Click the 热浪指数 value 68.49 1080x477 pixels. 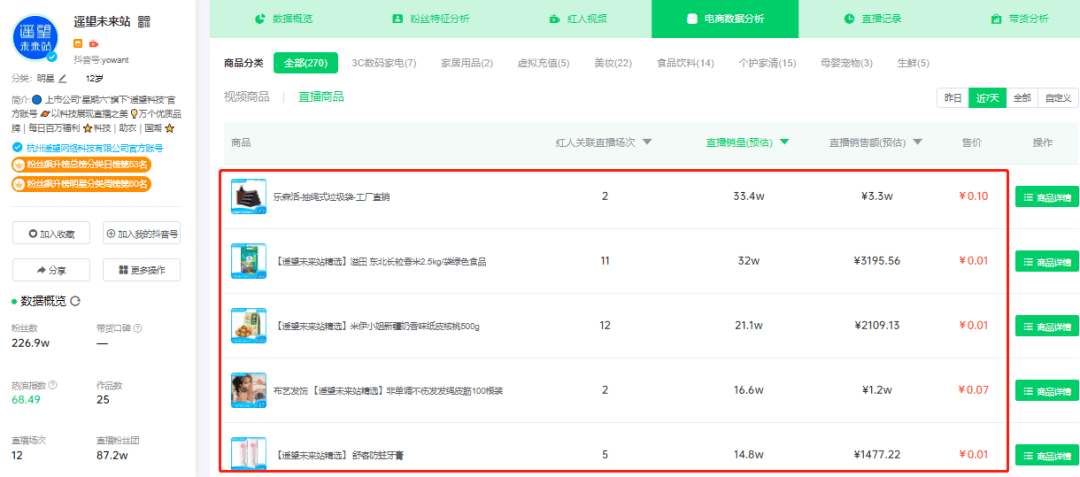tap(25, 399)
